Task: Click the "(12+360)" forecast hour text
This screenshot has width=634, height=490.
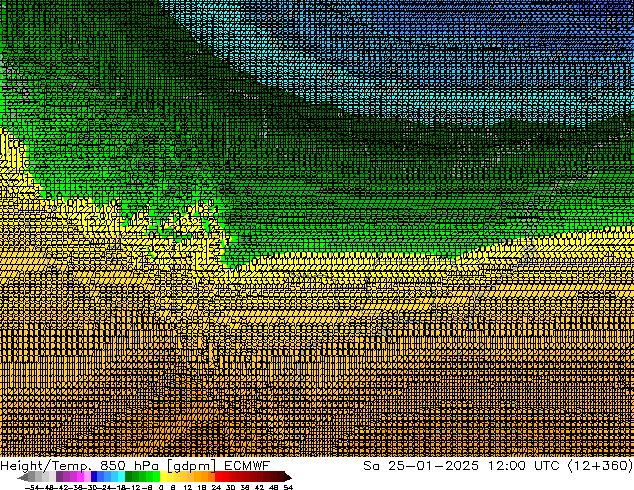Action: [x=600, y=465]
